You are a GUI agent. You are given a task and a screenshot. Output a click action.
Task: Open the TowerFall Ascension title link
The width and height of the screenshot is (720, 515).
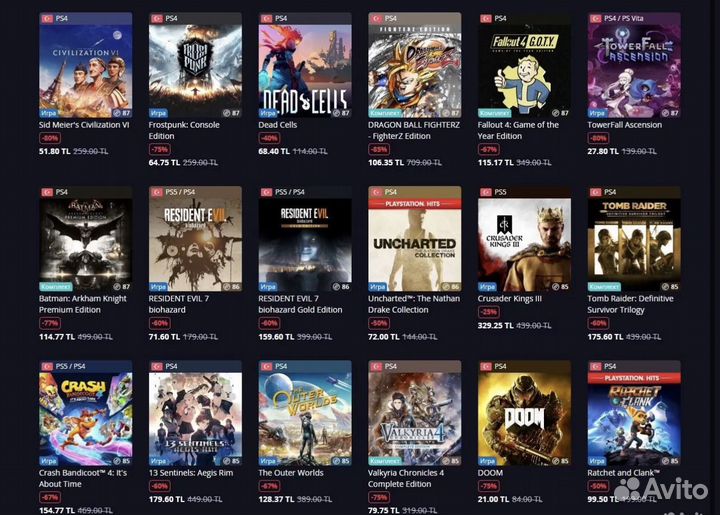[x=624, y=125]
